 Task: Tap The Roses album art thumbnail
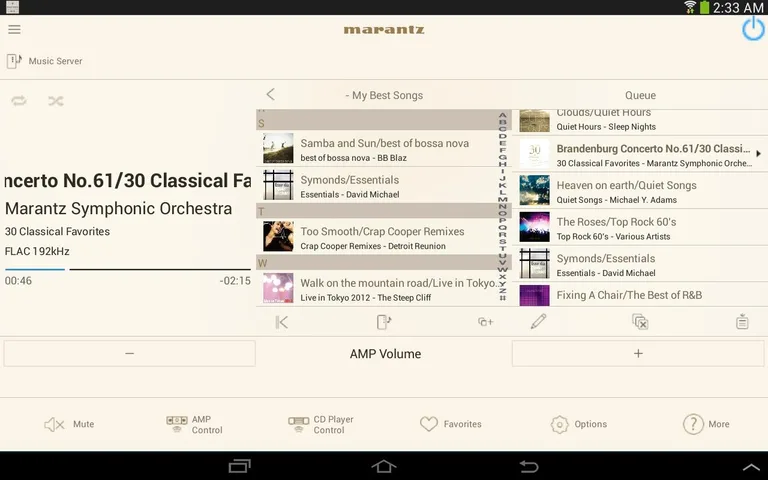534,227
